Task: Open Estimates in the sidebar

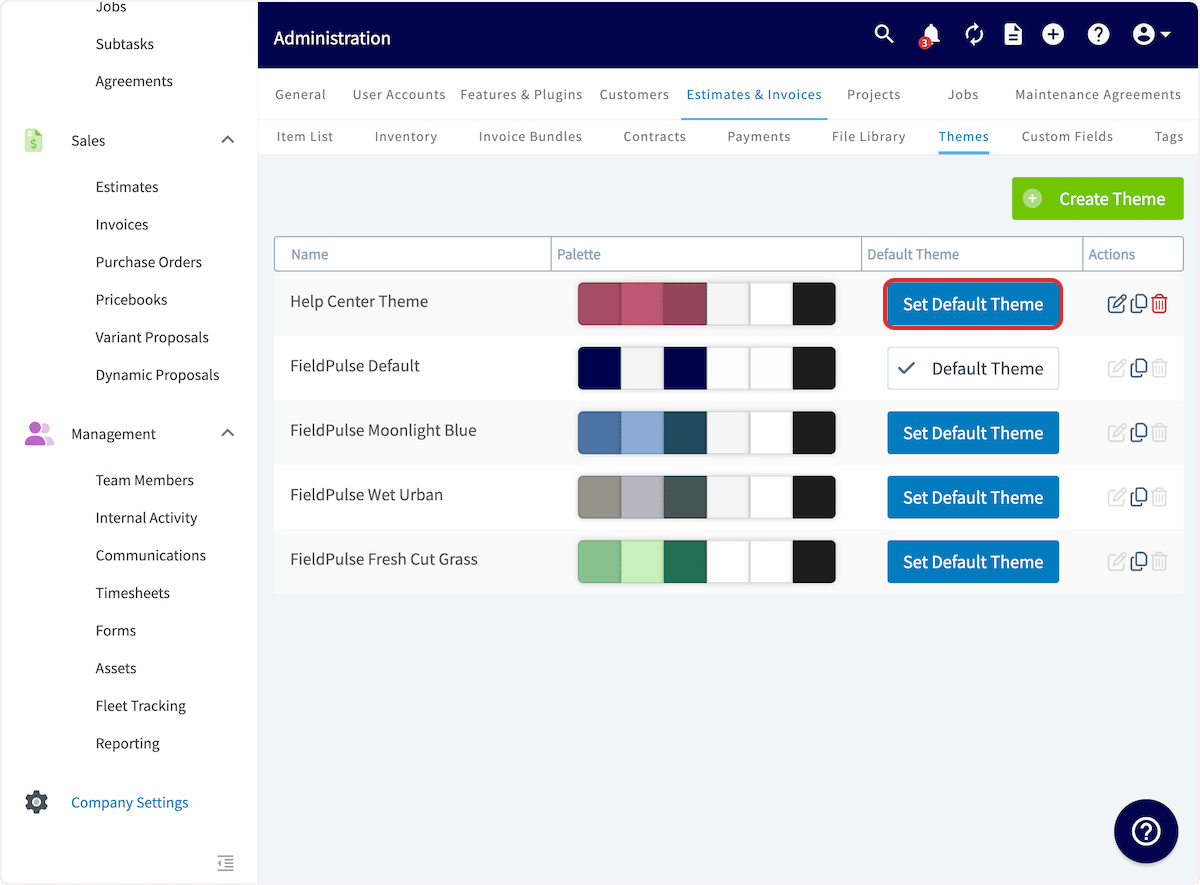Action: pos(127,187)
